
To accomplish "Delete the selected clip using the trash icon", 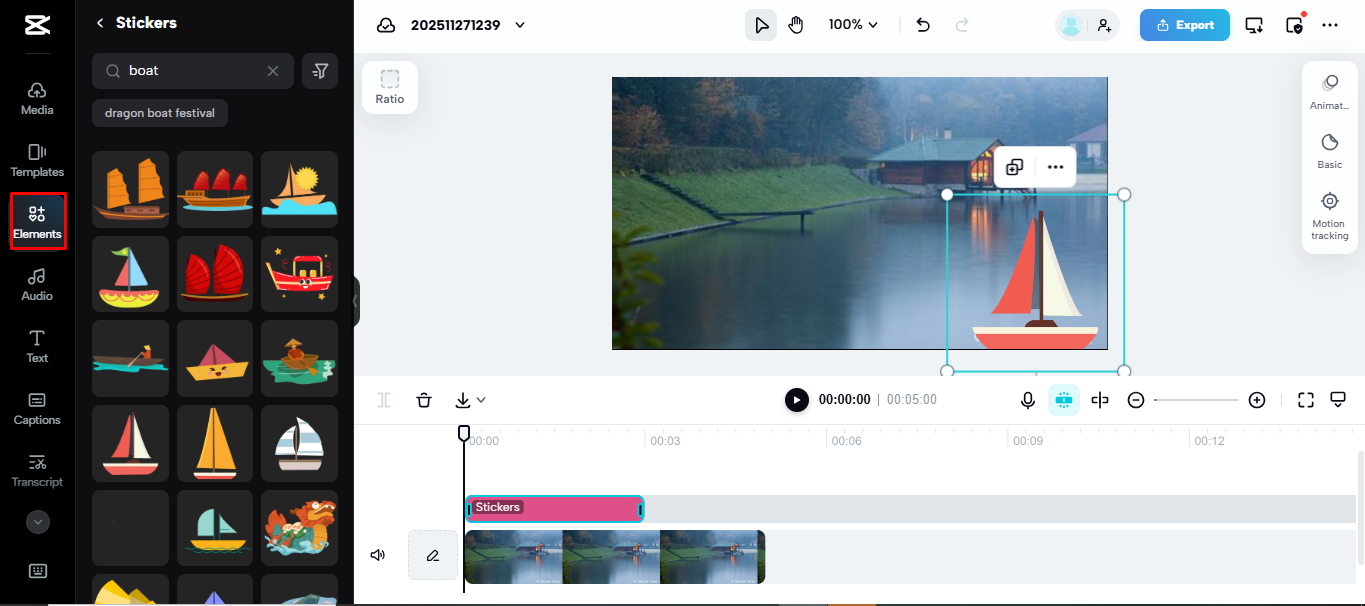I will pyautogui.click(x=424, y=399).
